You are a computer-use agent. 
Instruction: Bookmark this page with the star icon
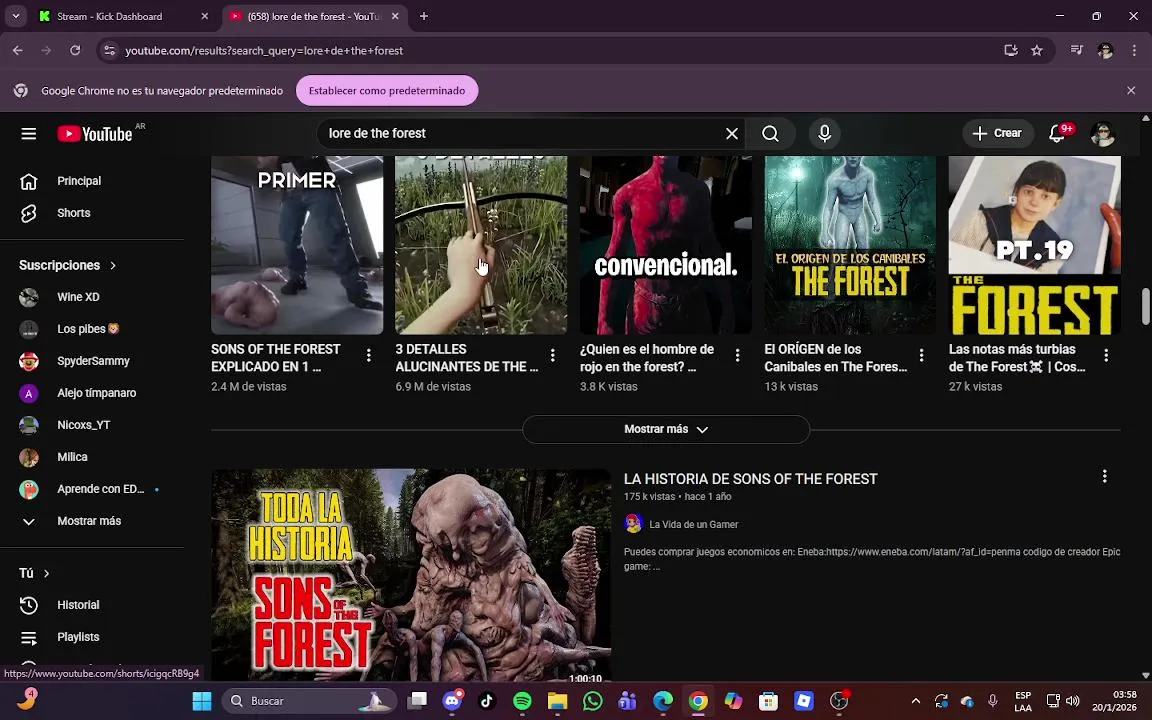pos(1037,51)
